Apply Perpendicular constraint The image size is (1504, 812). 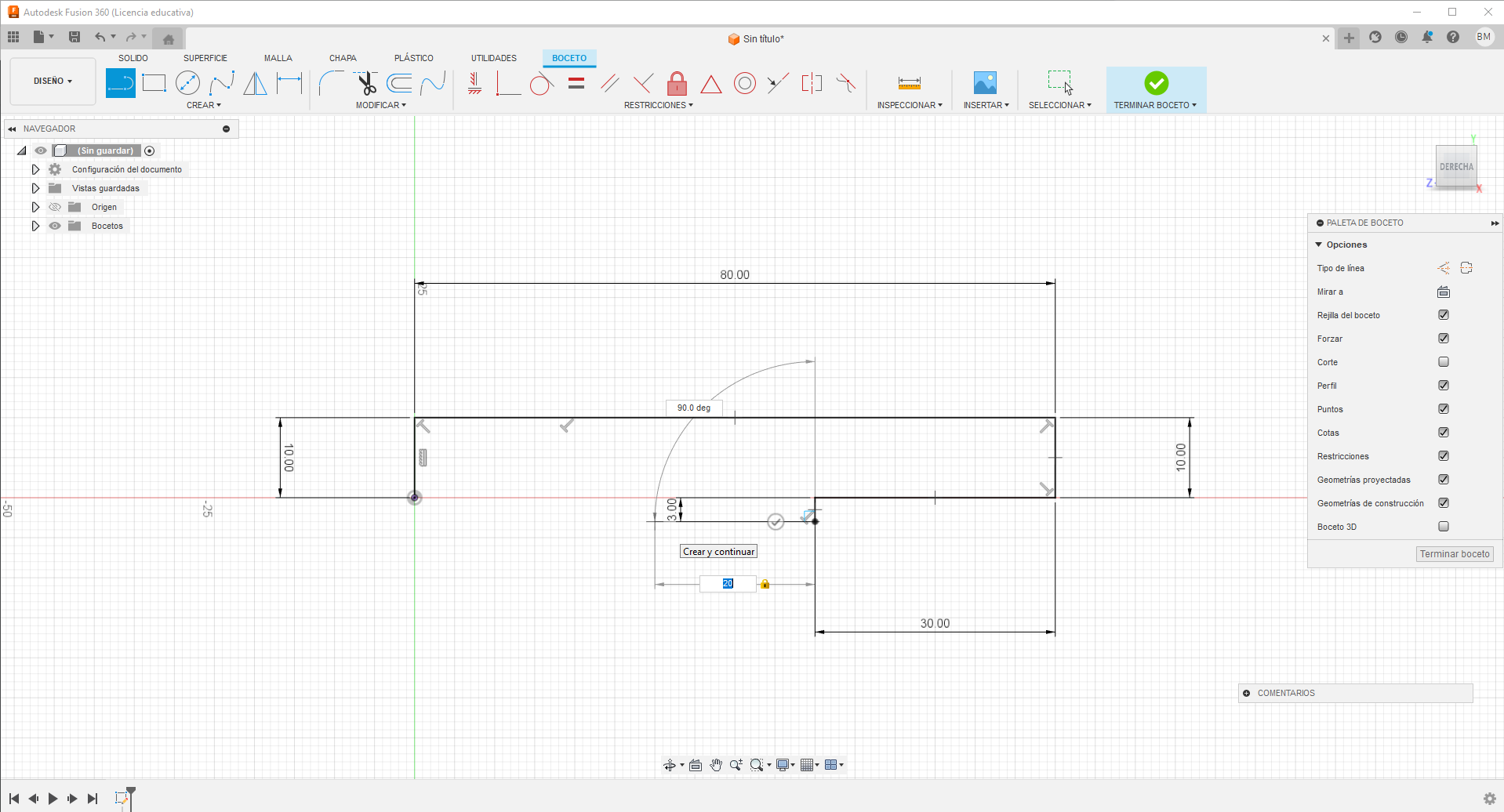[x=644, y=83]
